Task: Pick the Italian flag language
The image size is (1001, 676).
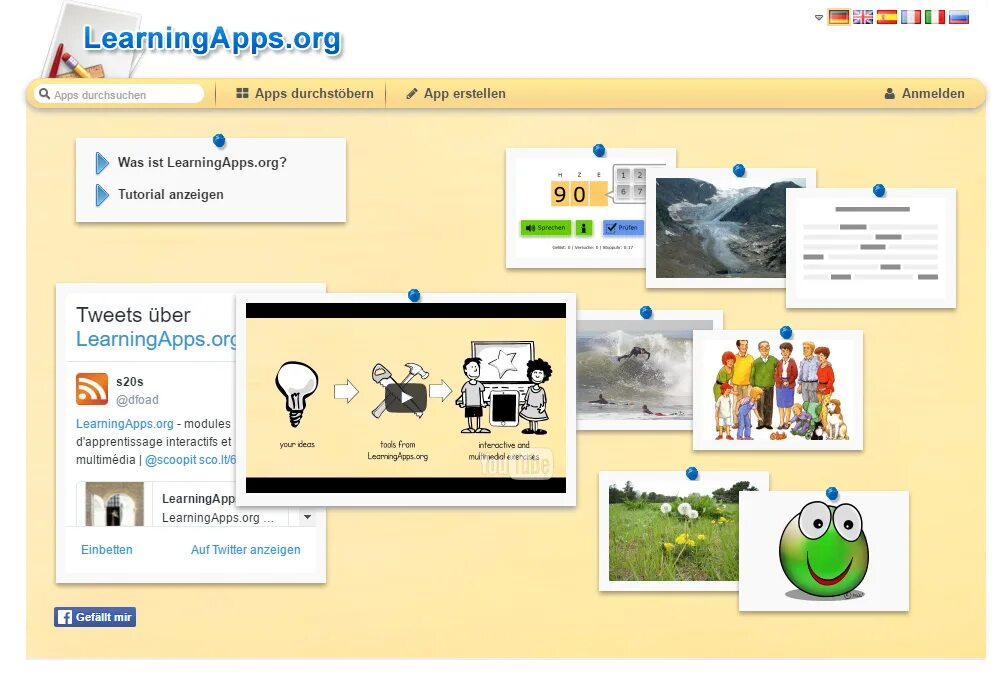Action: (x=935, y=17)
